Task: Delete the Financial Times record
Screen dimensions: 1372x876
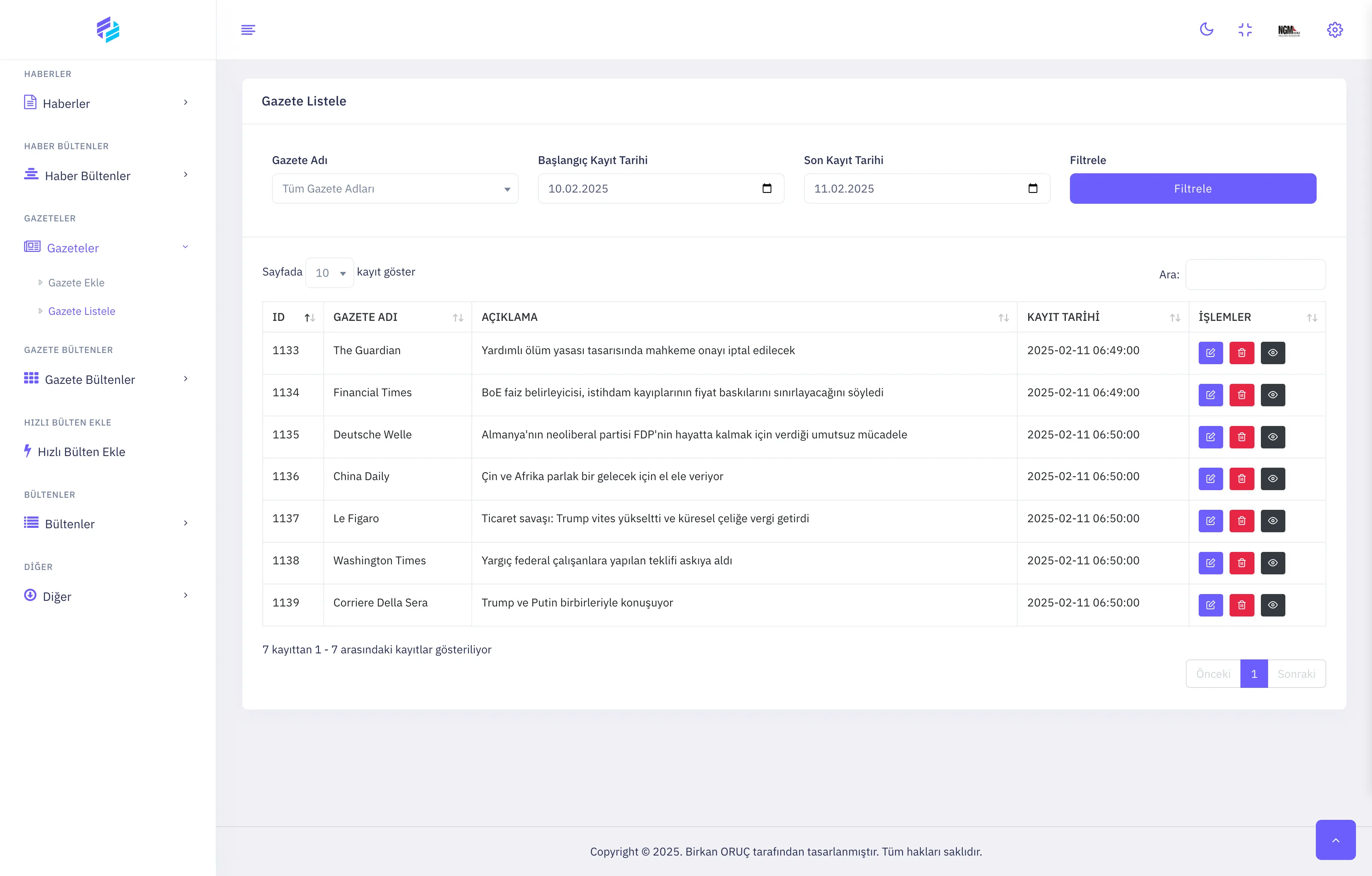Action: pos(1242,395)
